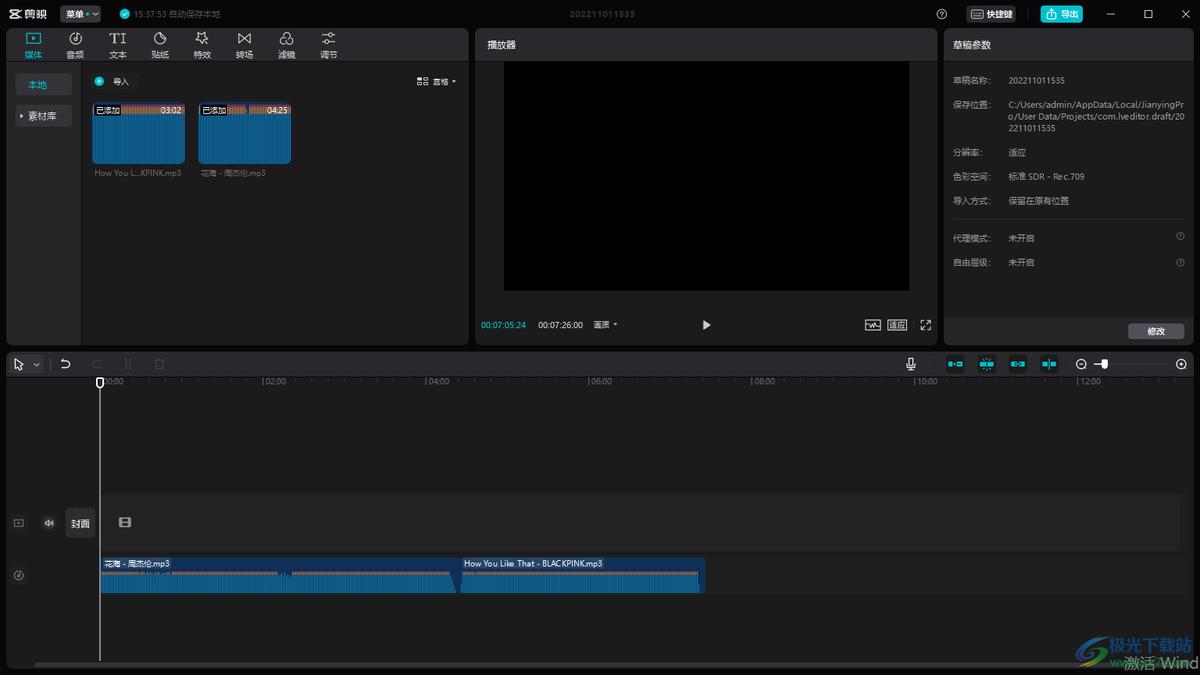The height and width of the screenshot is (675, 1200).
Task: Open the 画质 quality dropdown in player
Action: [605, 325]
